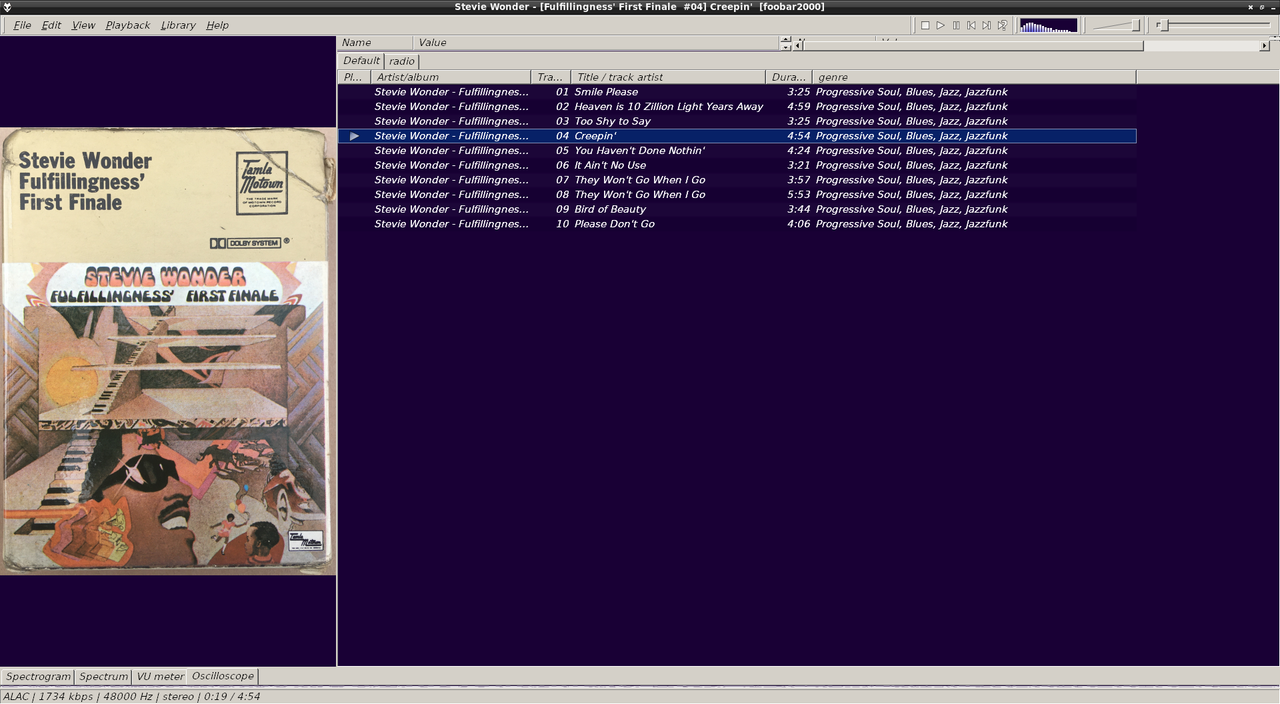Click the volume slider

1116,25
